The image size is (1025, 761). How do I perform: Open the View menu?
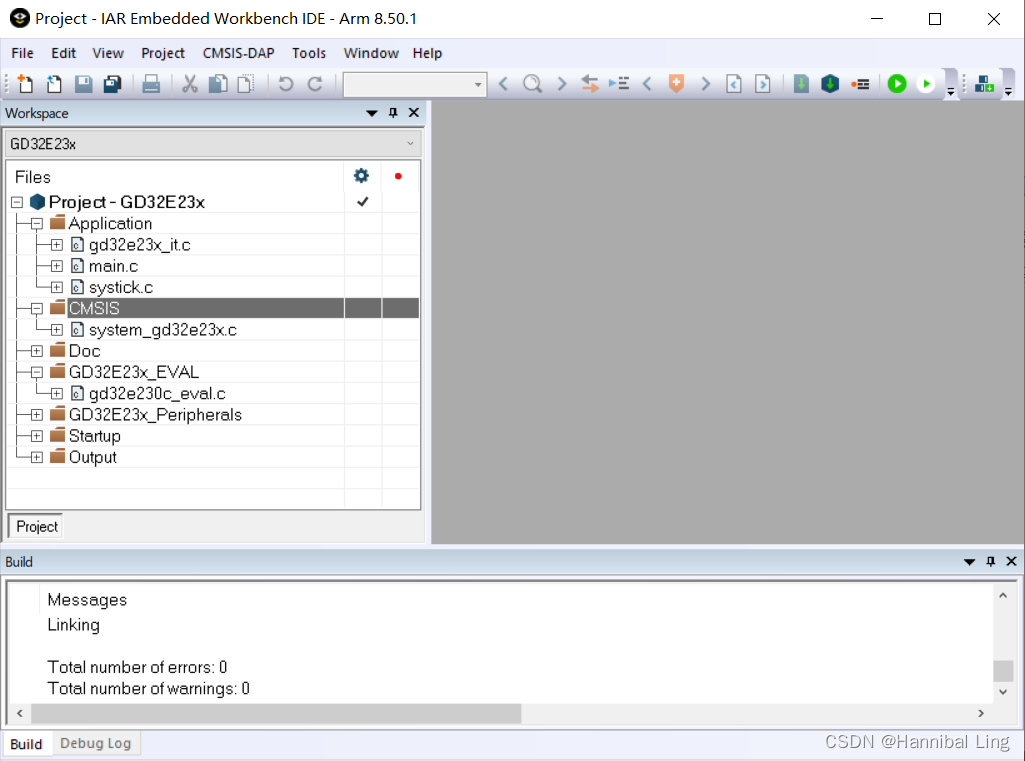coord(108,53)
